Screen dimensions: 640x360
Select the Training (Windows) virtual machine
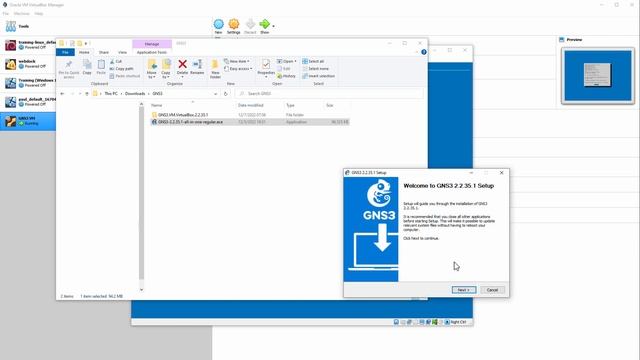pos(28,83)
